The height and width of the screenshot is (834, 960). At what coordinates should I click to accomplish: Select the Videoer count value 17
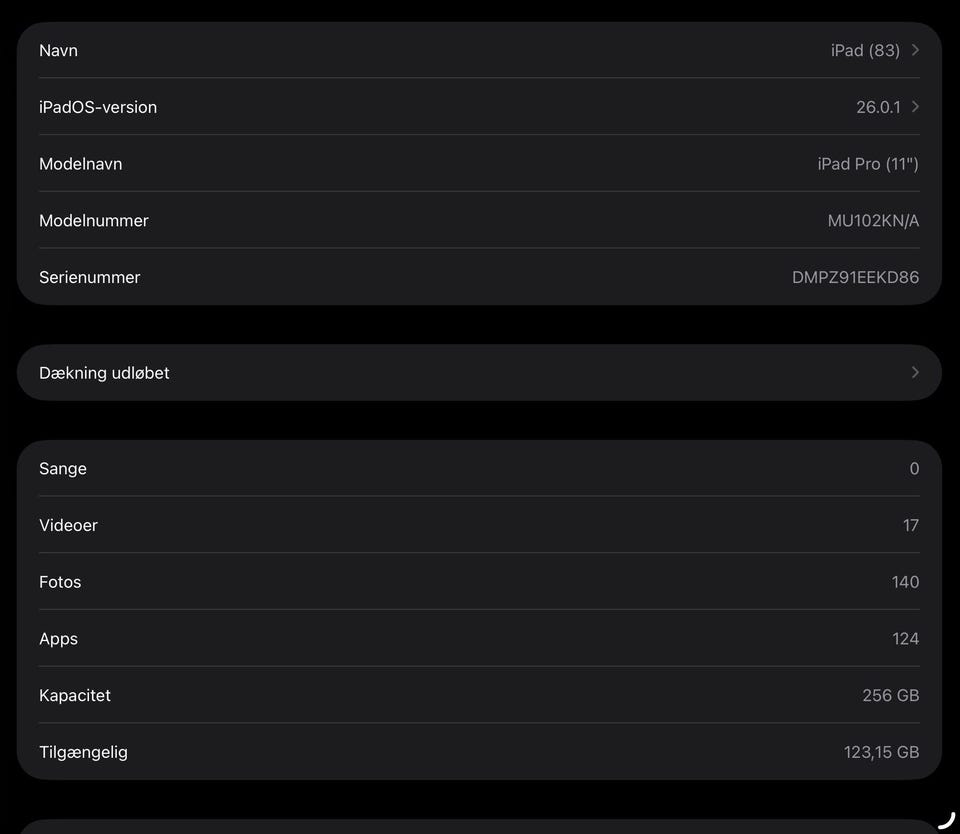coord(910,525)
